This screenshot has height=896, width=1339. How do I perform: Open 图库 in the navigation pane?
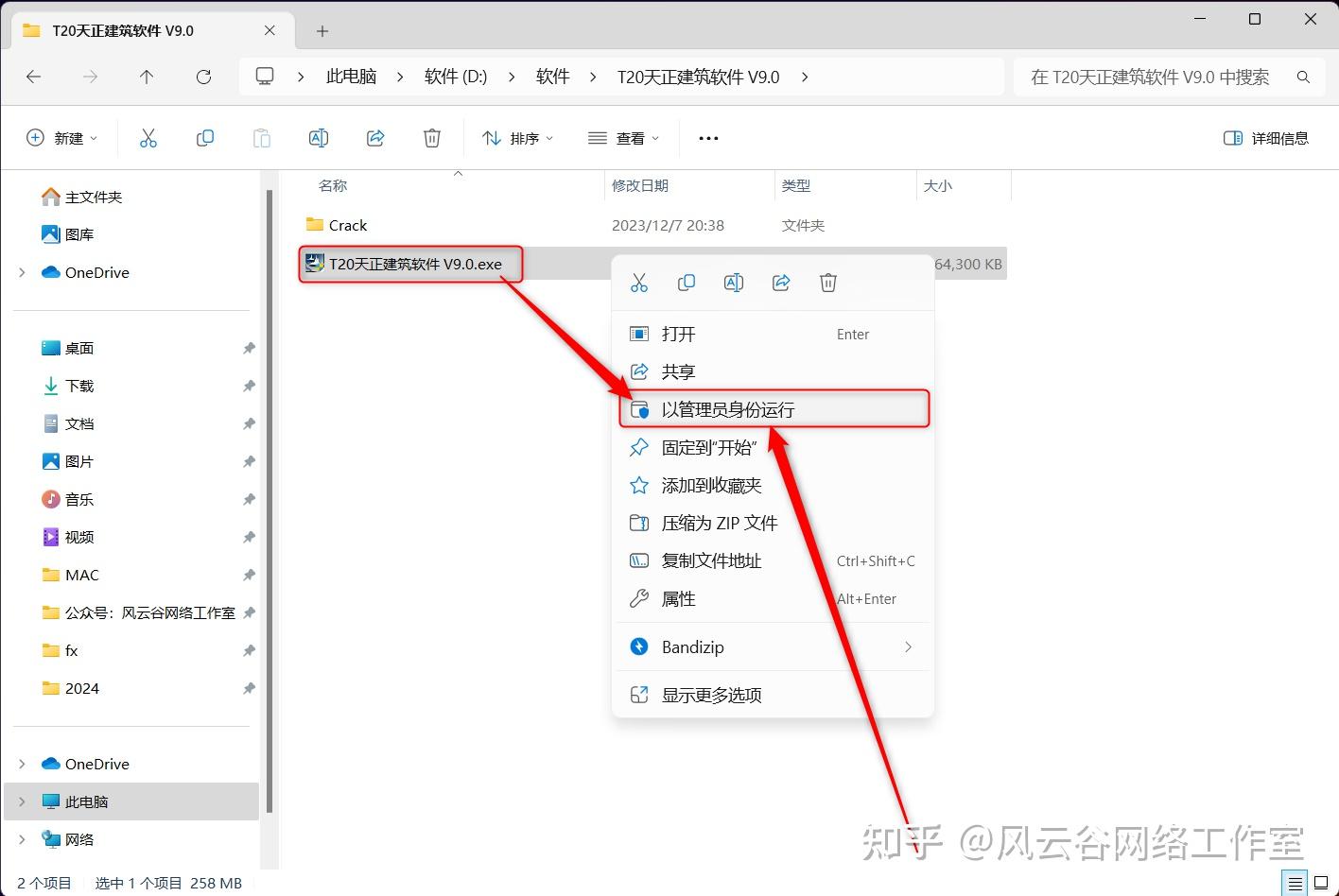coord(68,234)
